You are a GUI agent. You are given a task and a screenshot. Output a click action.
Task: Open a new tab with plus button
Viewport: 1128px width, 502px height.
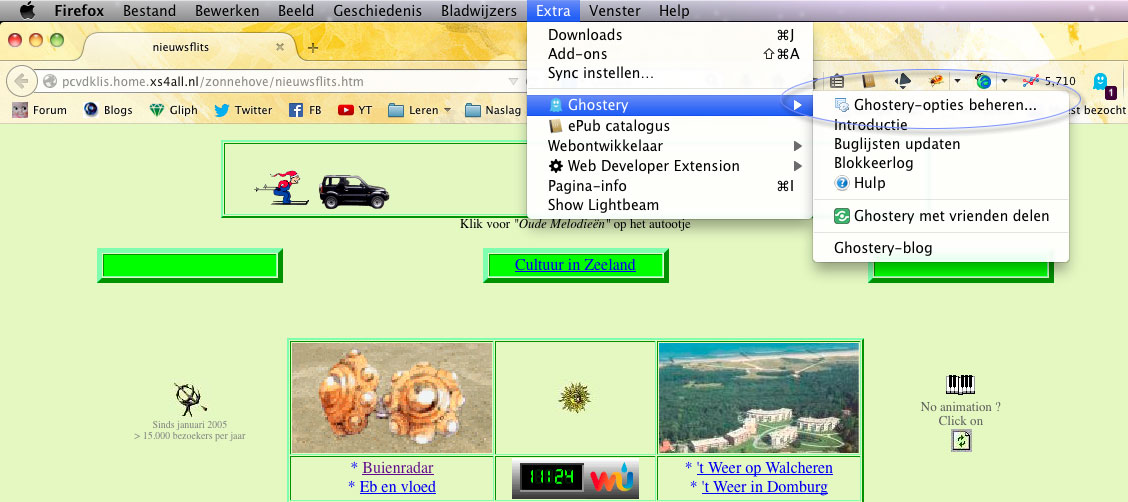pyautogui.click(x=313, y=47)
